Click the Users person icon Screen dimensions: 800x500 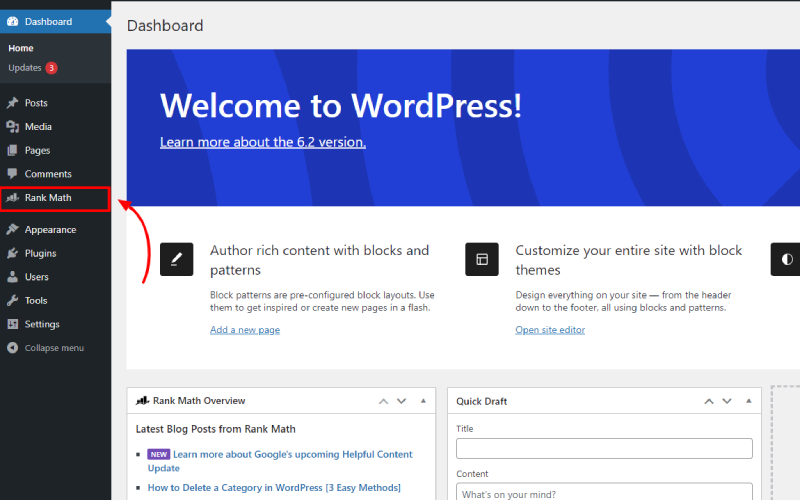pos(12,277)
